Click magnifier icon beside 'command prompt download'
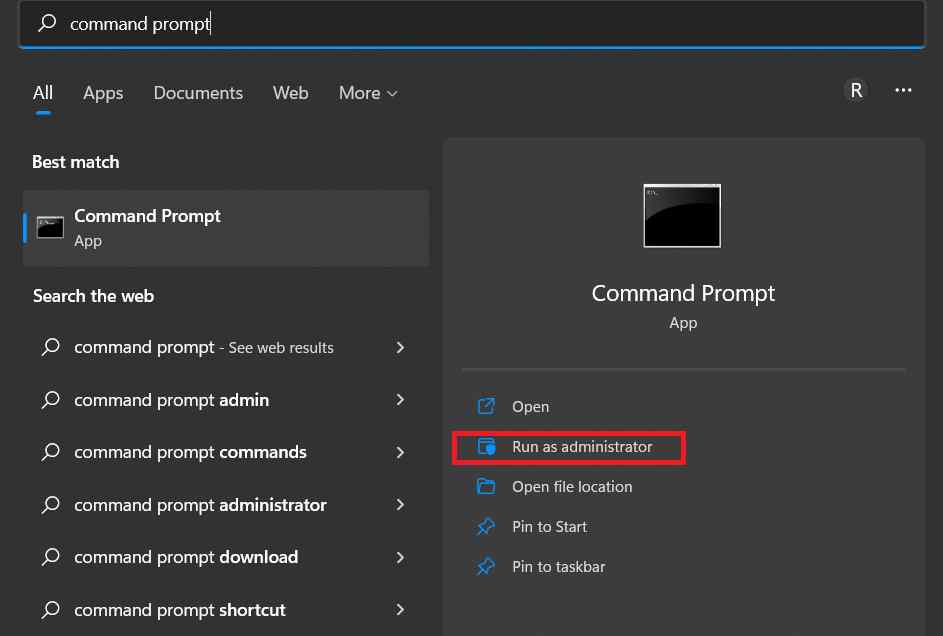Image resolution: width=943 pixels, height=636 pixels. pyautogui.click(x=51, y=557)
